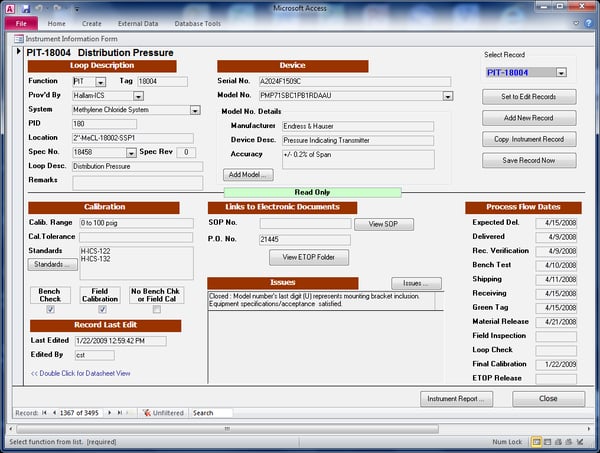Screen dimensions: 600x453
Task: Open Customize Quick Access Toolbar arrow
Action: pyautogui.click(x=77, y=9)
